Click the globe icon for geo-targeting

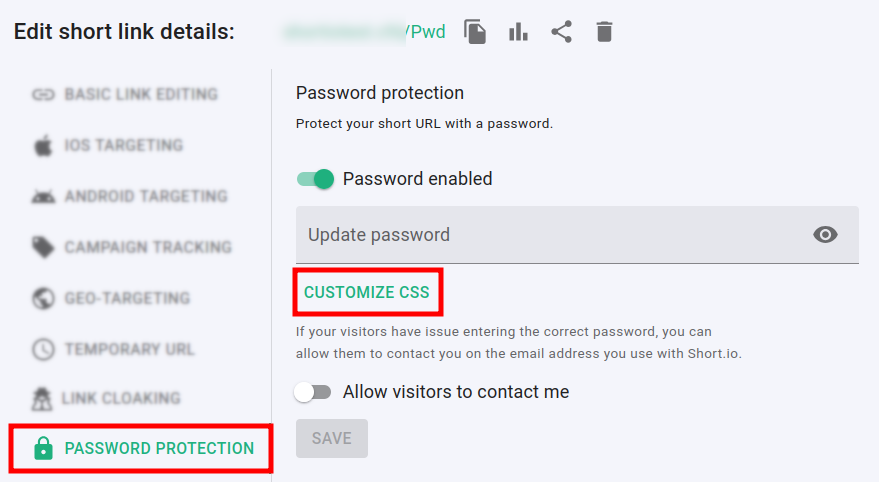(x=43, y=298)
